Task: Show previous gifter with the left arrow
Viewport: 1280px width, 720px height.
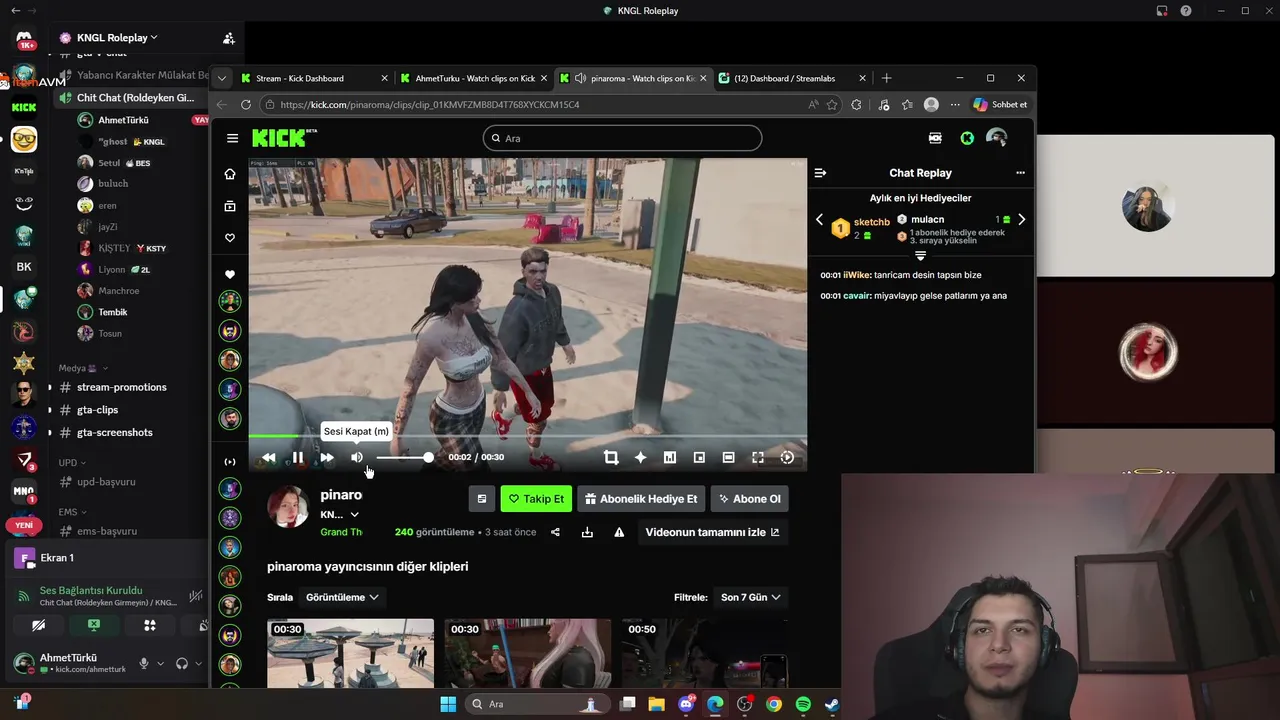Action: (819, 219)
